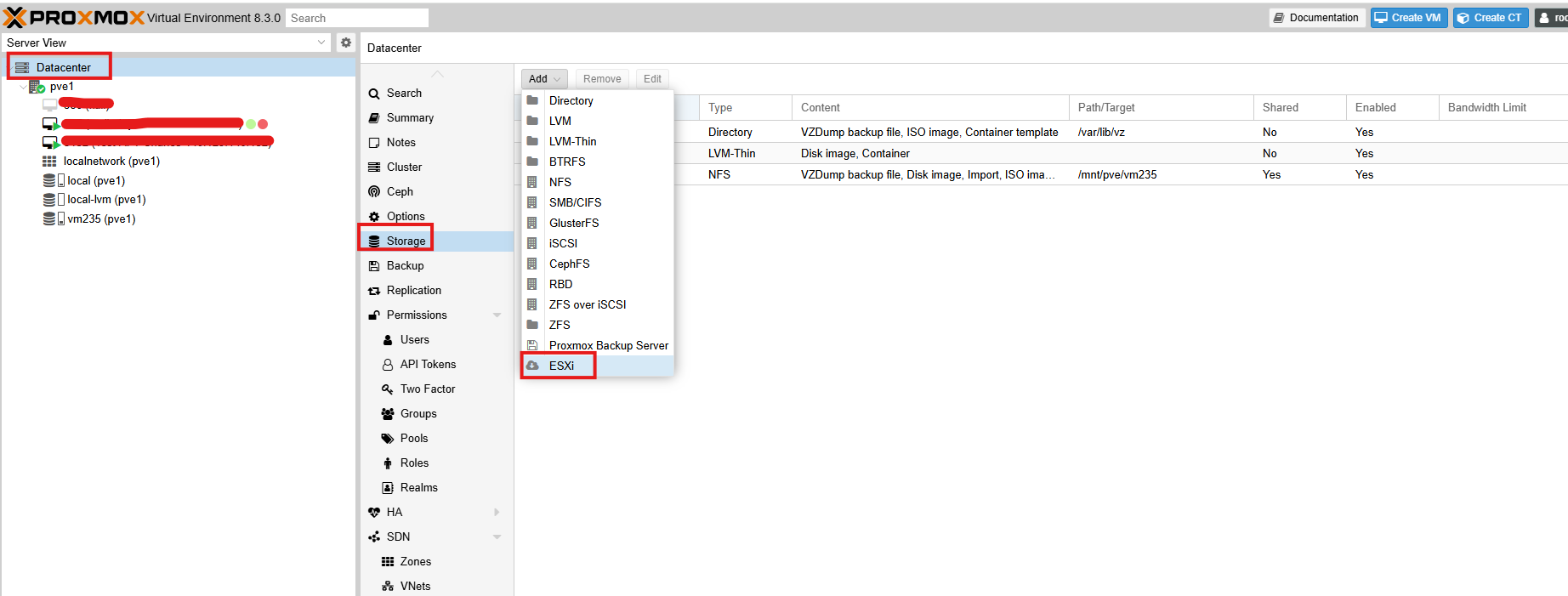The height and width of the screenshot is (596, 1568).
Task: Focus the top Search input field
Action: (357, 18)
